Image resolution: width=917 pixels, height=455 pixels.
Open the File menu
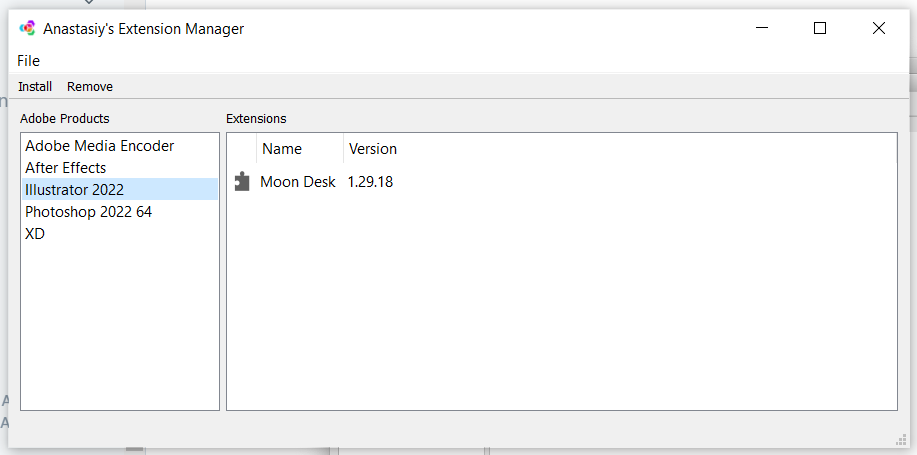(x=29, y=61)
